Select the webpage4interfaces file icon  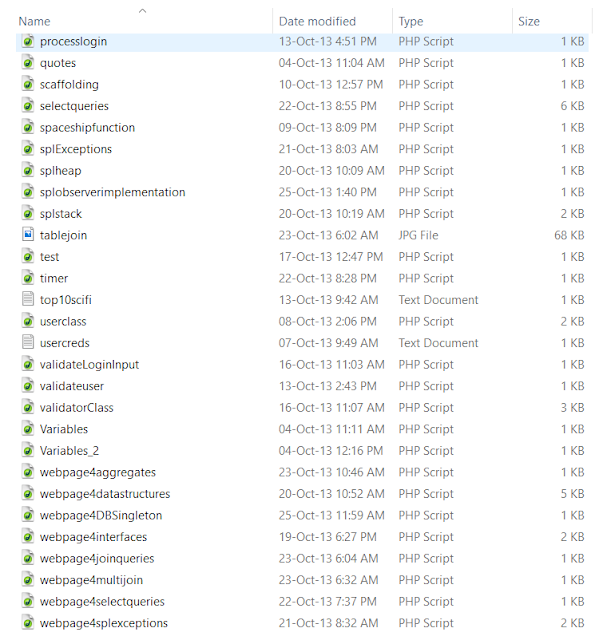[28, 537]
